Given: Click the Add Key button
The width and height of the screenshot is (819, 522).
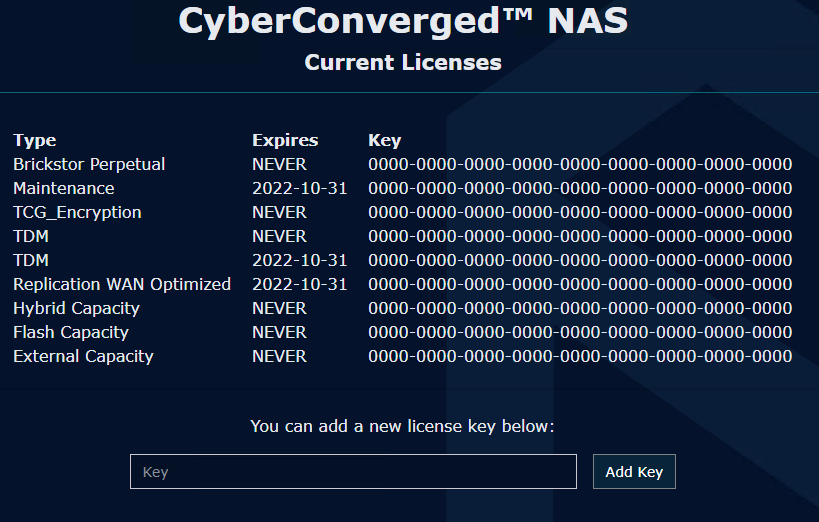Looking at the screenshot, I should 634,472.
